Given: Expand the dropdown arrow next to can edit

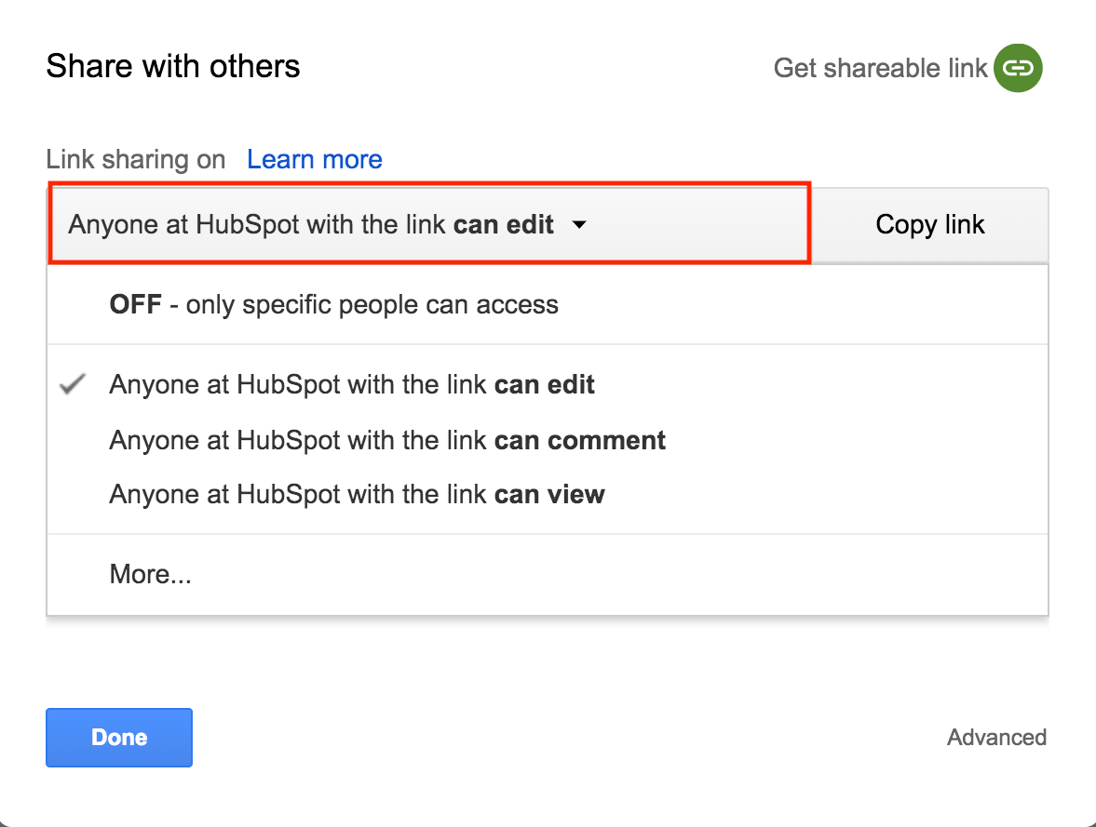Looking at the screenshot, I should pos(579,225).
